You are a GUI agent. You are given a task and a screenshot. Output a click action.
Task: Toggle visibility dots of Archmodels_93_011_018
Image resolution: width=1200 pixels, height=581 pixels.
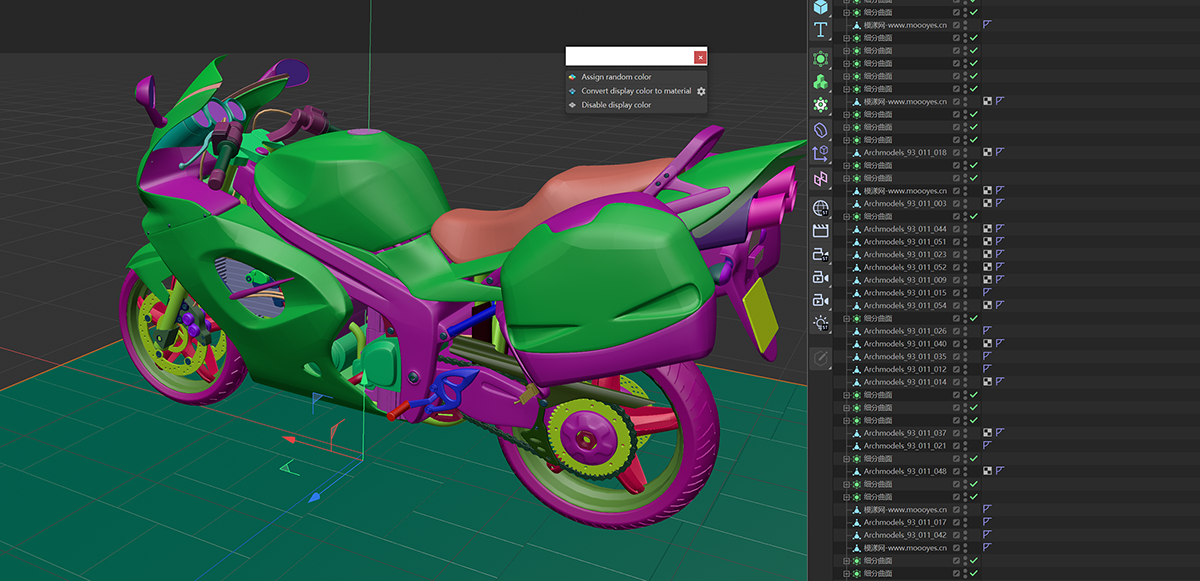tap(965, 153)
